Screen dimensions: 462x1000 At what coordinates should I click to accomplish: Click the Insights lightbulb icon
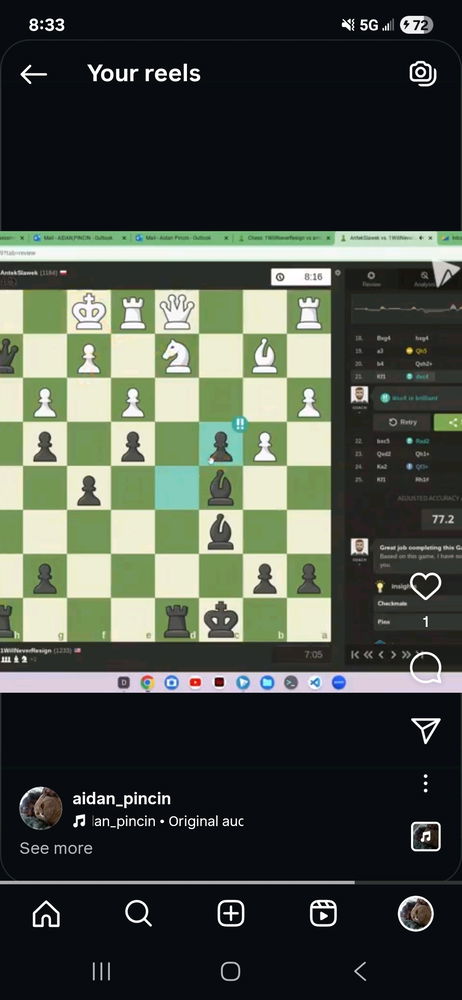click(380, 586)
